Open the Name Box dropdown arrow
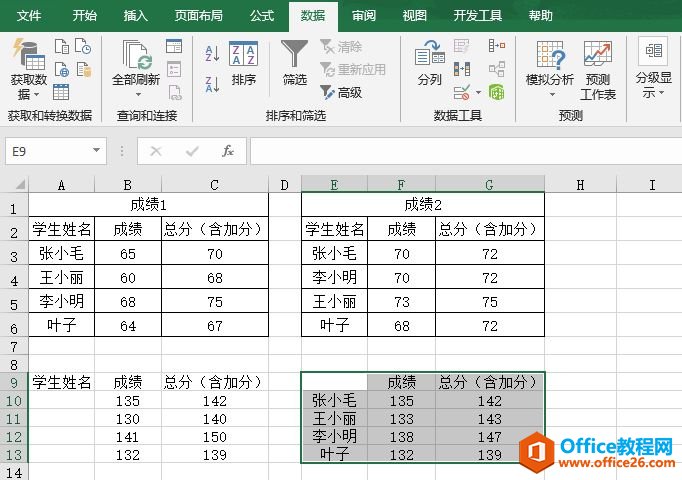The image size is (682, 480). tap(97, 151)
